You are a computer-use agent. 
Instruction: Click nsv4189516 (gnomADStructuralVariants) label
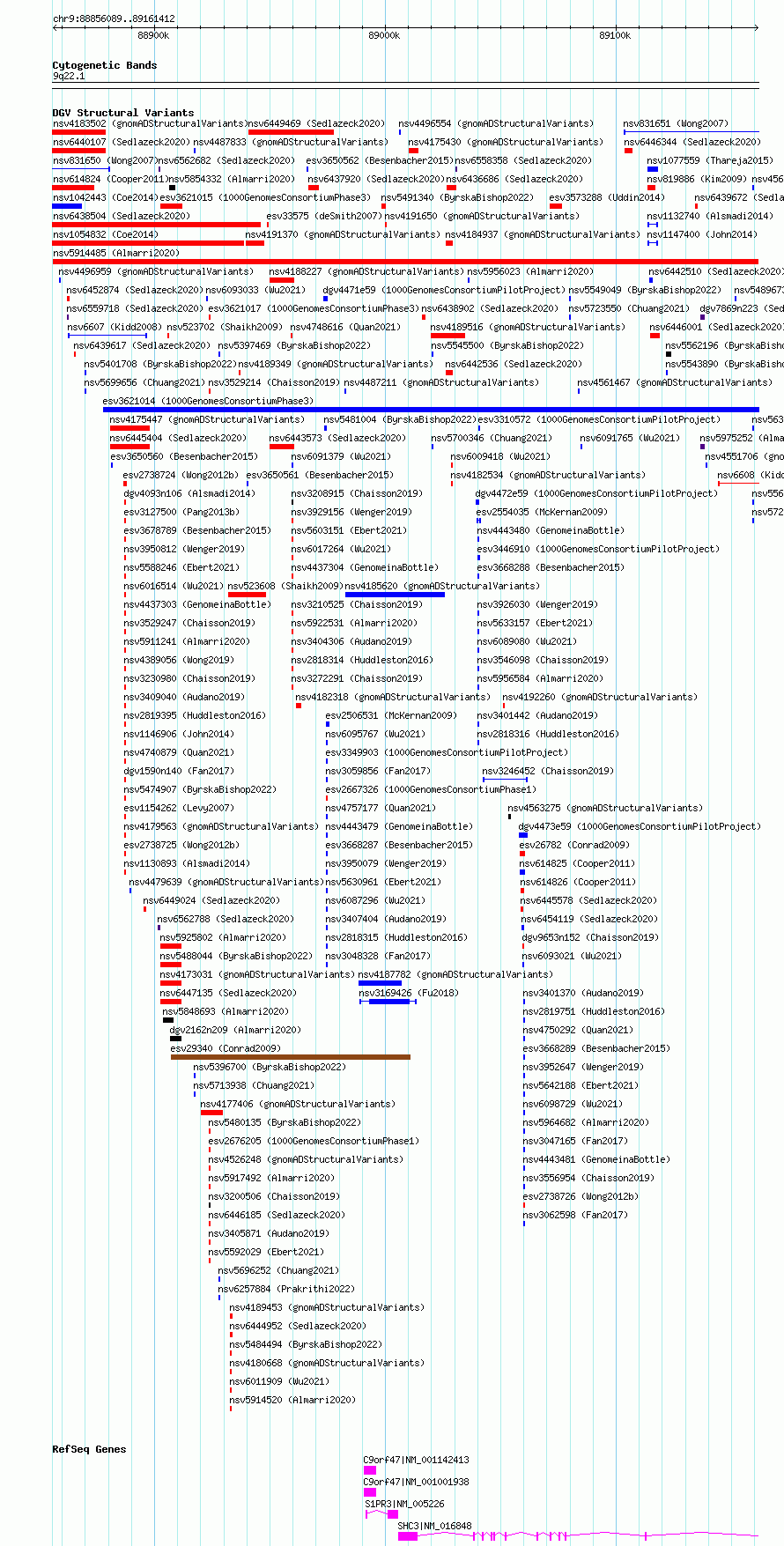pos(528,327)
